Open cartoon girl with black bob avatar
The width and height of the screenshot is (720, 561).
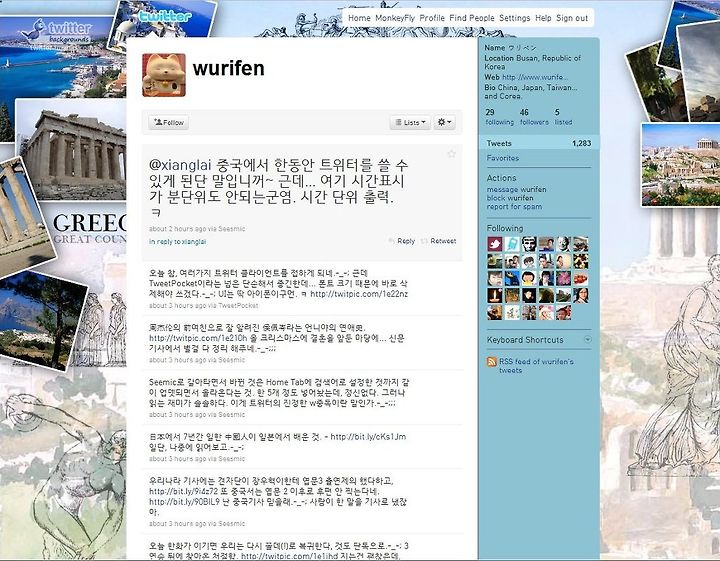click(x=529, y=278)
